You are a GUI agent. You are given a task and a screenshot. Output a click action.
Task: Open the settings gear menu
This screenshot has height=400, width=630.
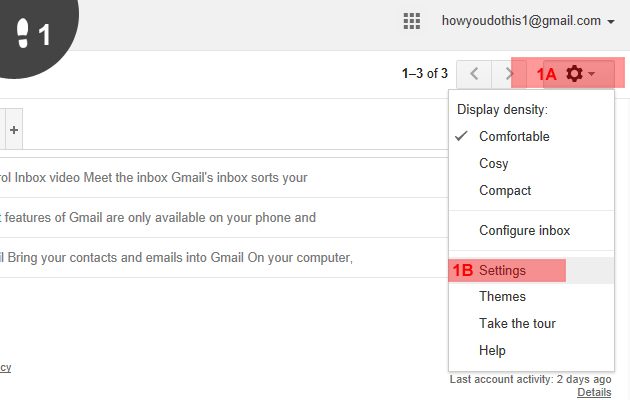pos(579,74)
